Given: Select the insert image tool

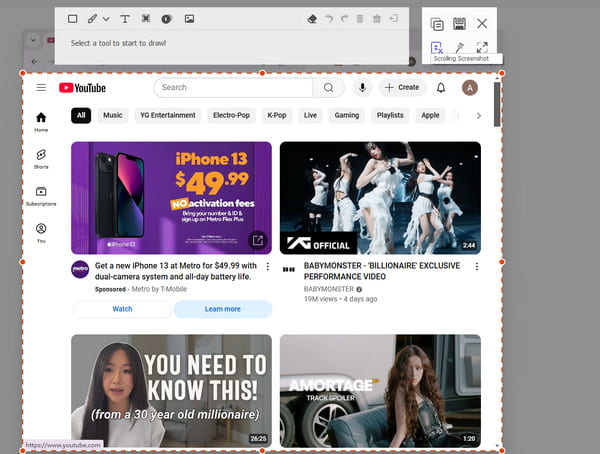Looking at the screenshot, I should point(189,19).
